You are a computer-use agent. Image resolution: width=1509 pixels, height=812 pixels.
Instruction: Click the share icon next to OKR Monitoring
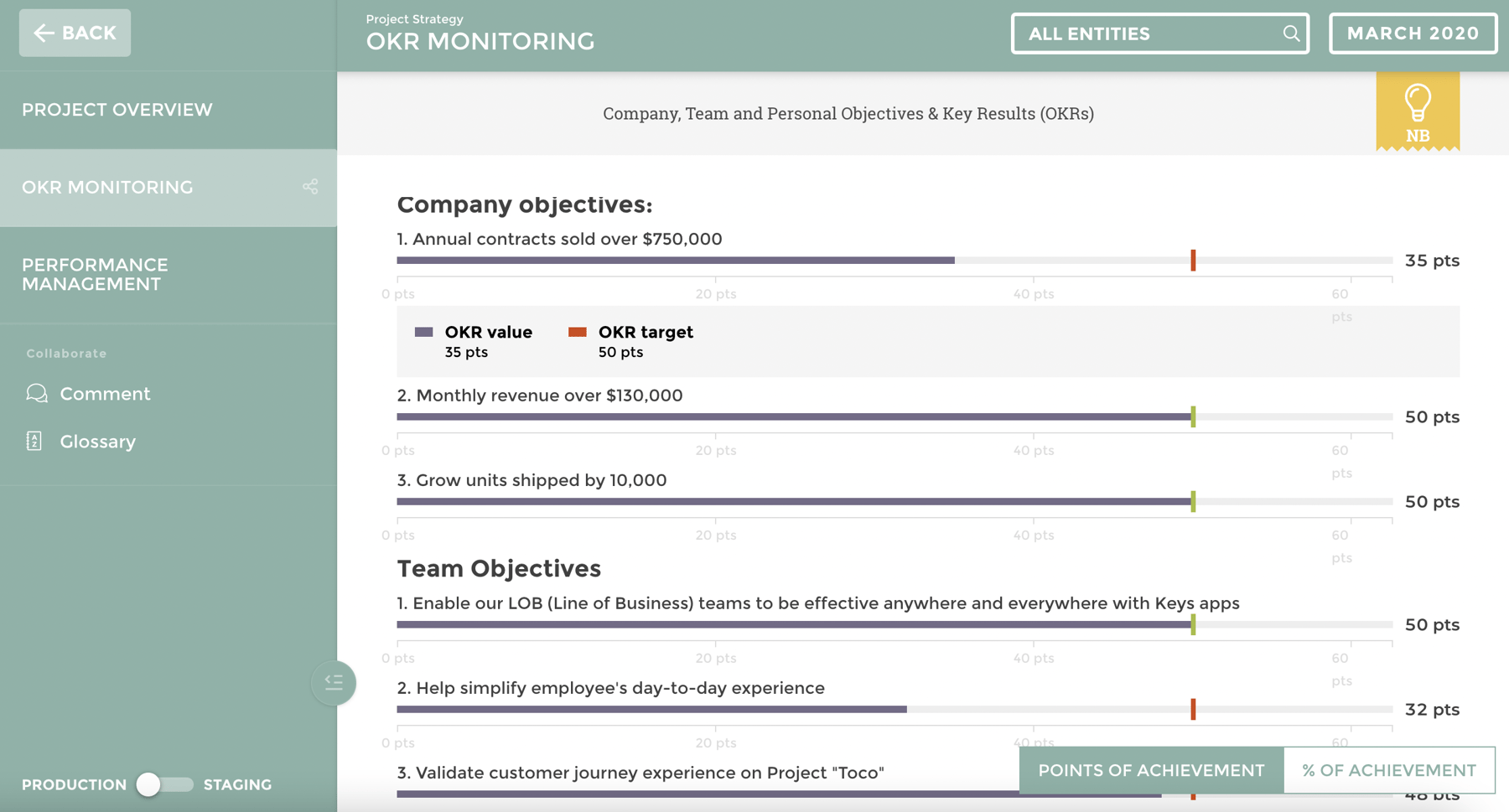click(310, 187)
